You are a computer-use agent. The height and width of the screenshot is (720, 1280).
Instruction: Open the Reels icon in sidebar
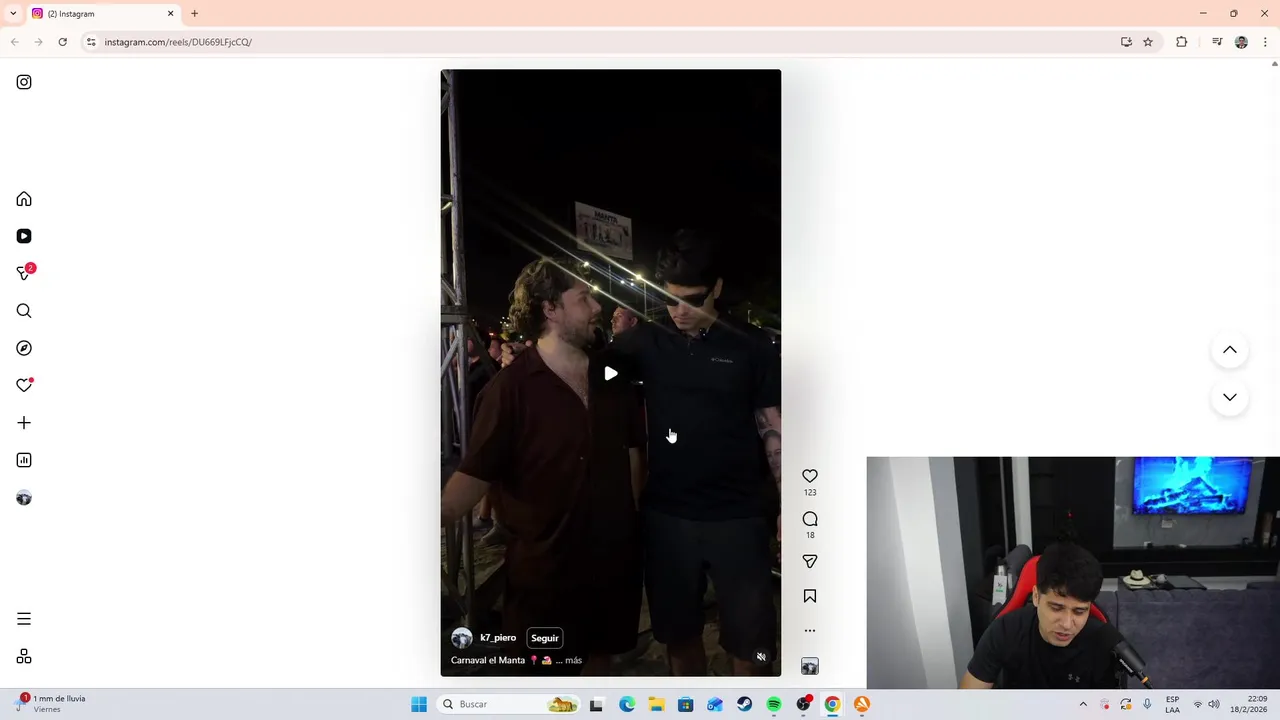(24, 236)
